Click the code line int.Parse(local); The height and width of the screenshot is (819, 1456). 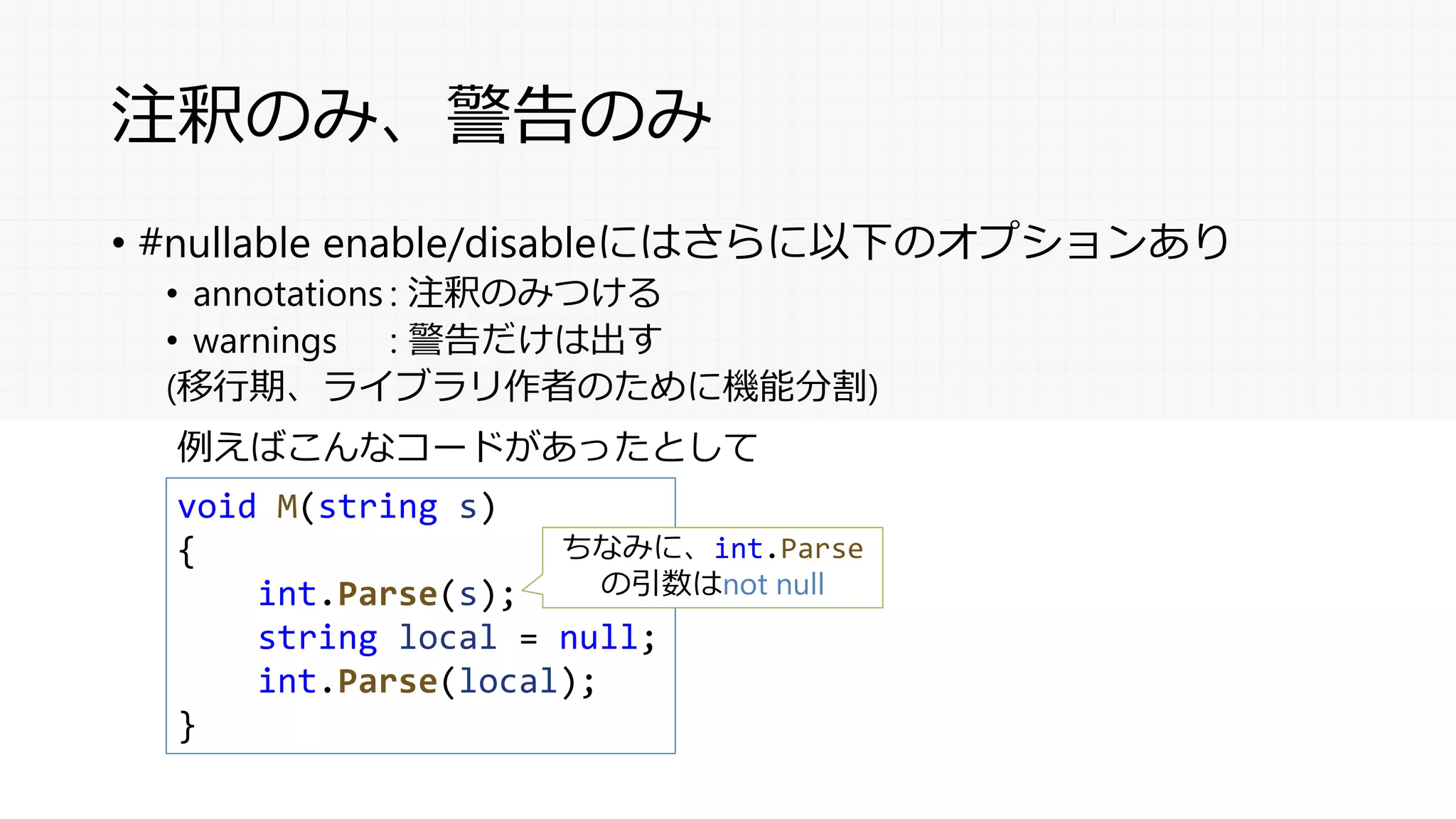click(x=427, y=681)
